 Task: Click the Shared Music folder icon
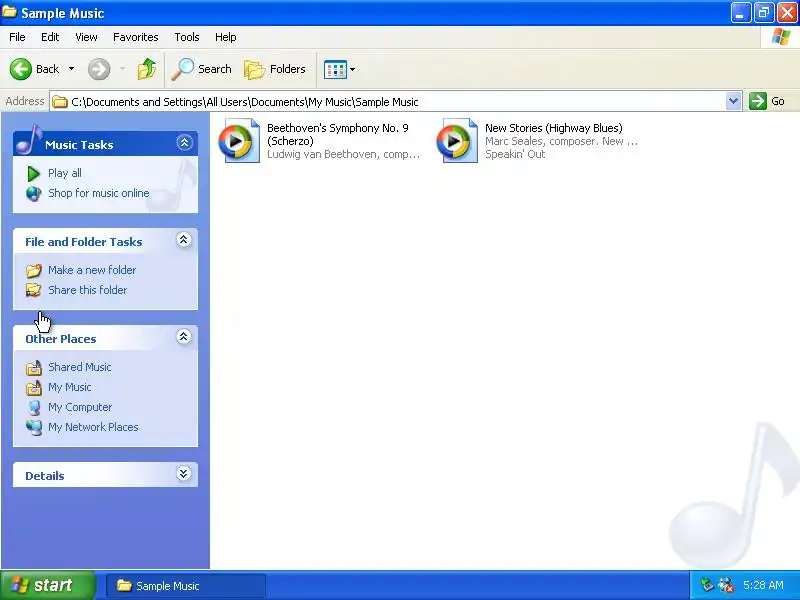pos(34,367)
